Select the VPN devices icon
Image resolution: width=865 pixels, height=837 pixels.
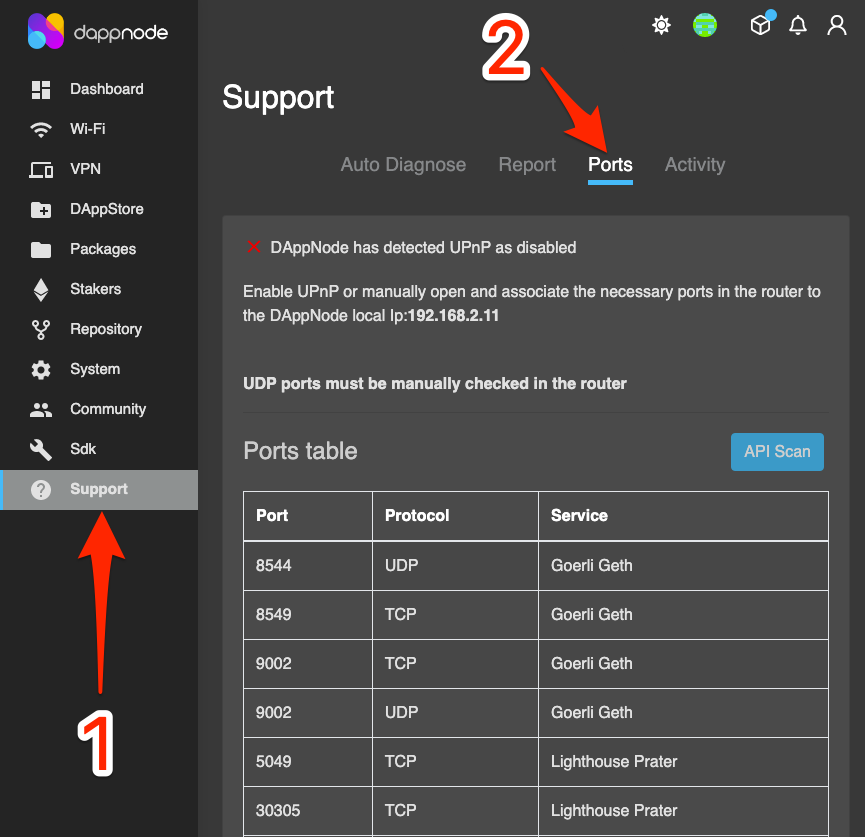(41, 170)
